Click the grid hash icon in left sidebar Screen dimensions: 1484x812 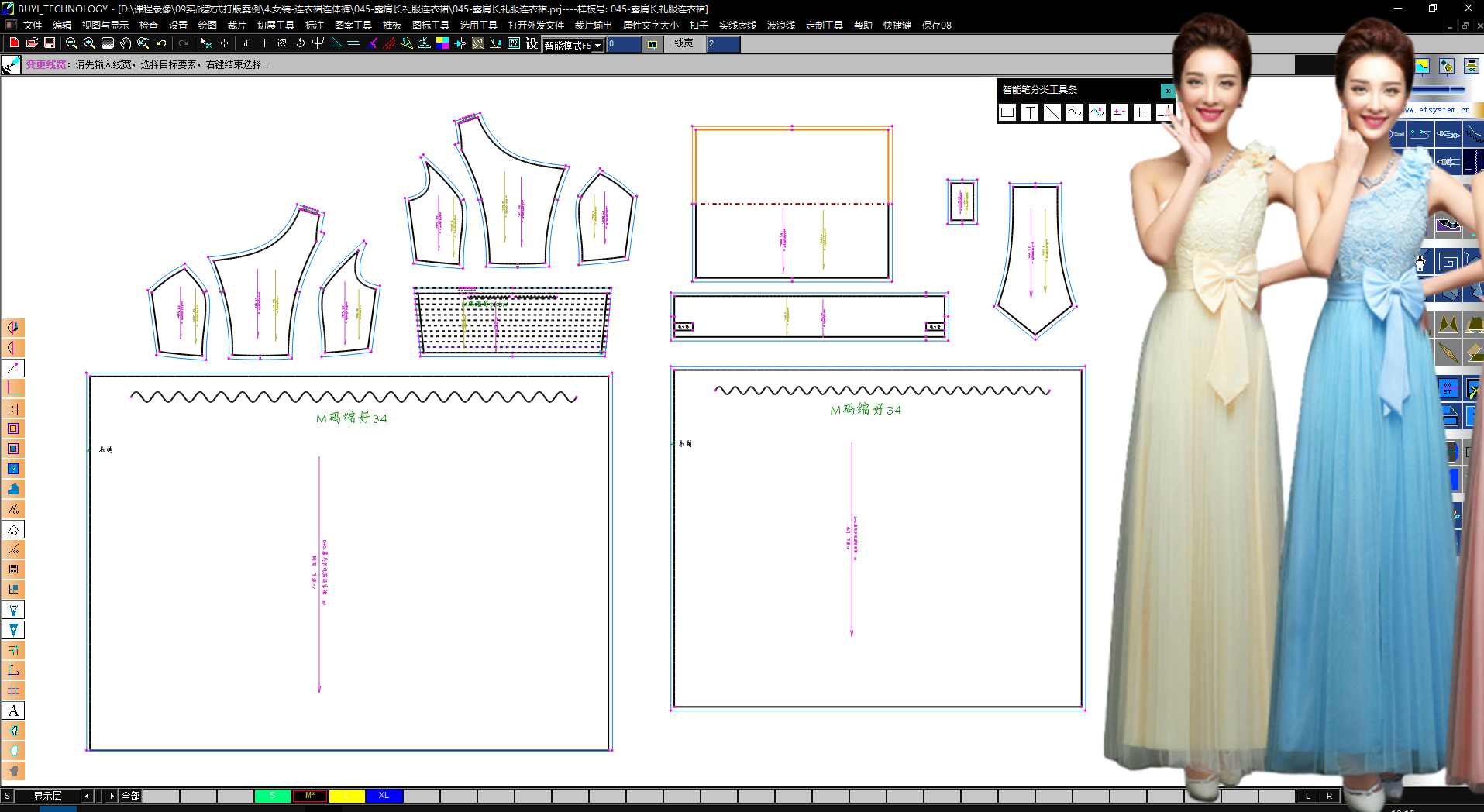click(x=13, y=690)
